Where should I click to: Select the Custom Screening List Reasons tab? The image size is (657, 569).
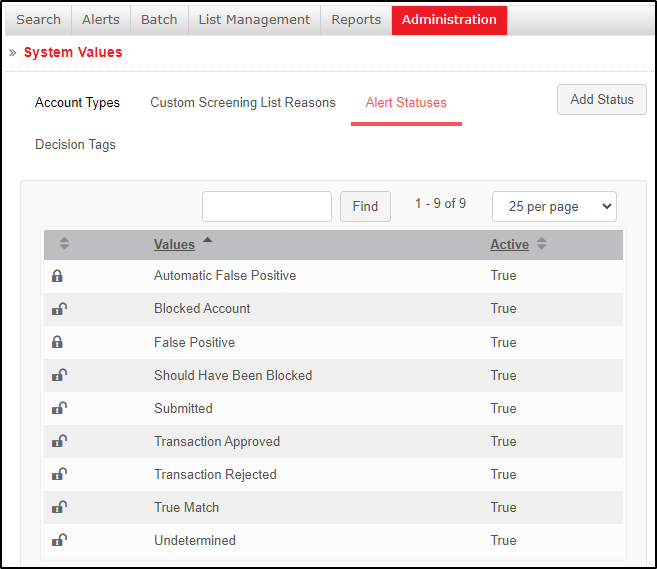[x=243, y=102]
